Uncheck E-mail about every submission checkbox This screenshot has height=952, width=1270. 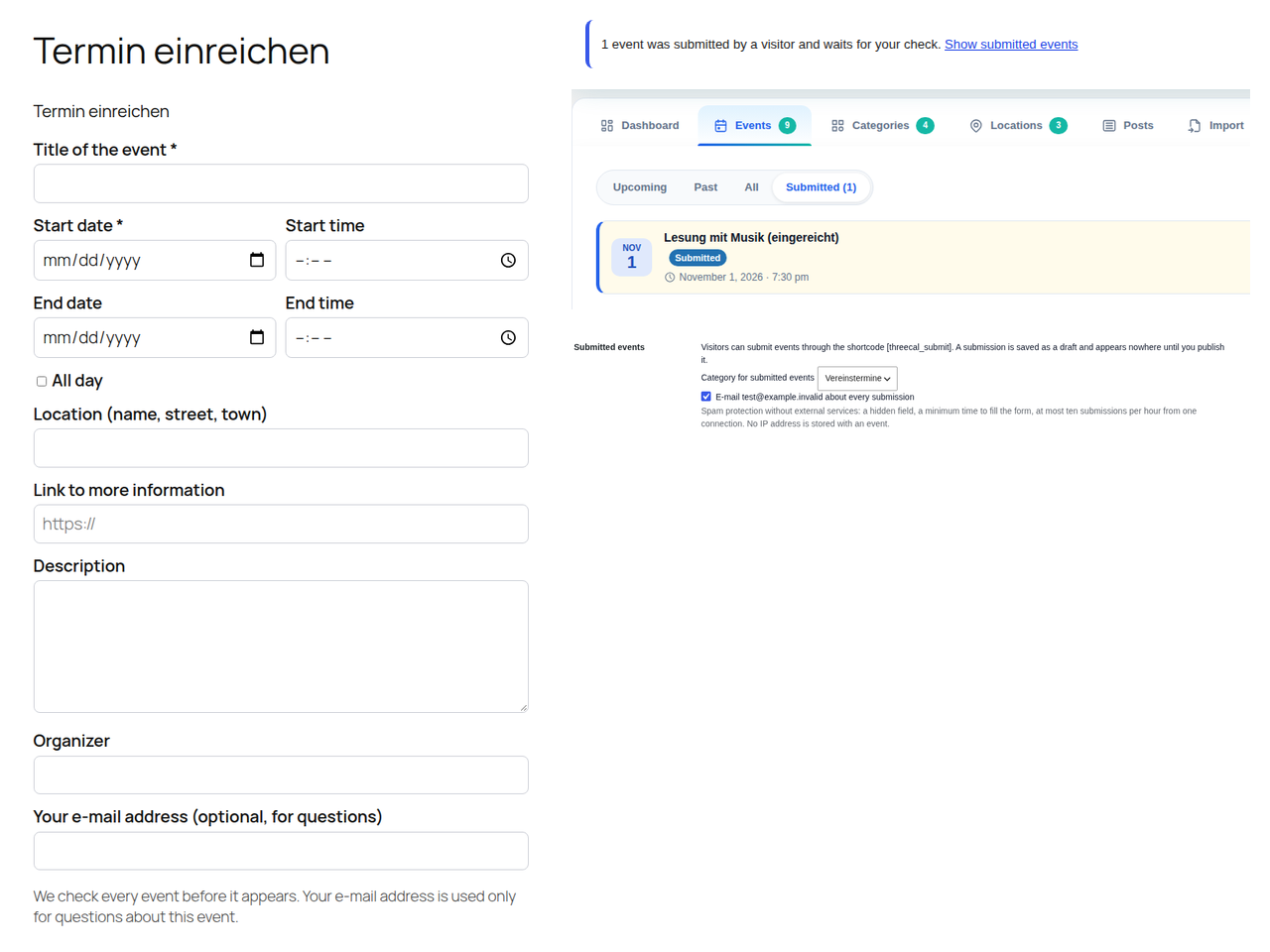[x=706, y=396]
